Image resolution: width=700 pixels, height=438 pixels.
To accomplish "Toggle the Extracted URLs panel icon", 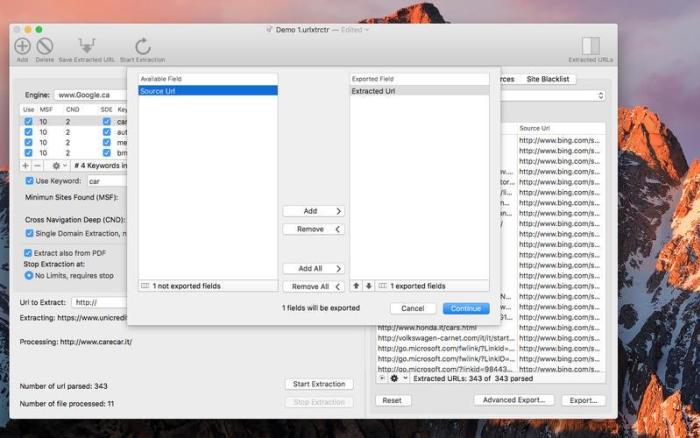I will [590, 46].
